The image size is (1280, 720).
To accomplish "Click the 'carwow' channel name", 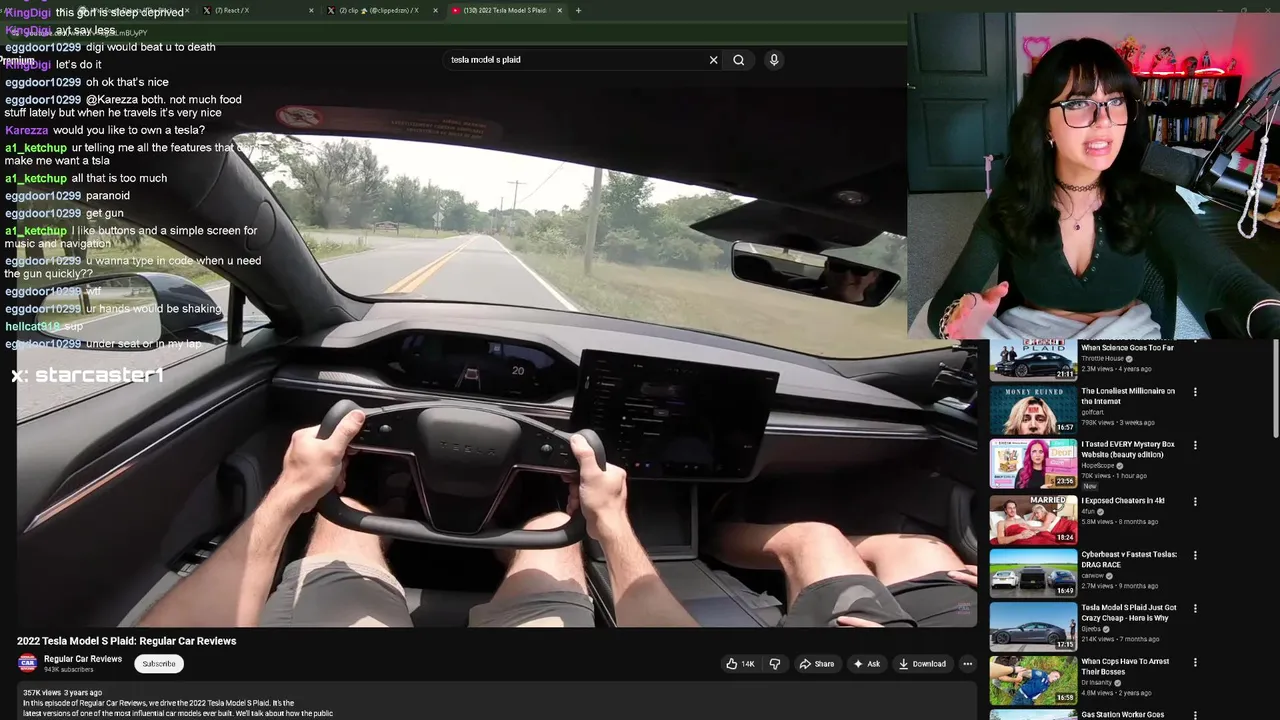I will tap(1093, 575).
